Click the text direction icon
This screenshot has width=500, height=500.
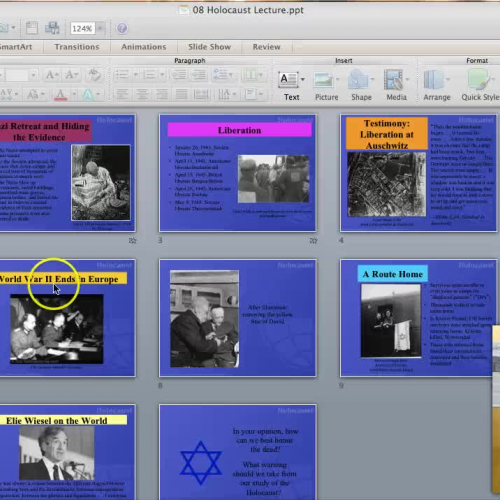[x=224, y=95]
